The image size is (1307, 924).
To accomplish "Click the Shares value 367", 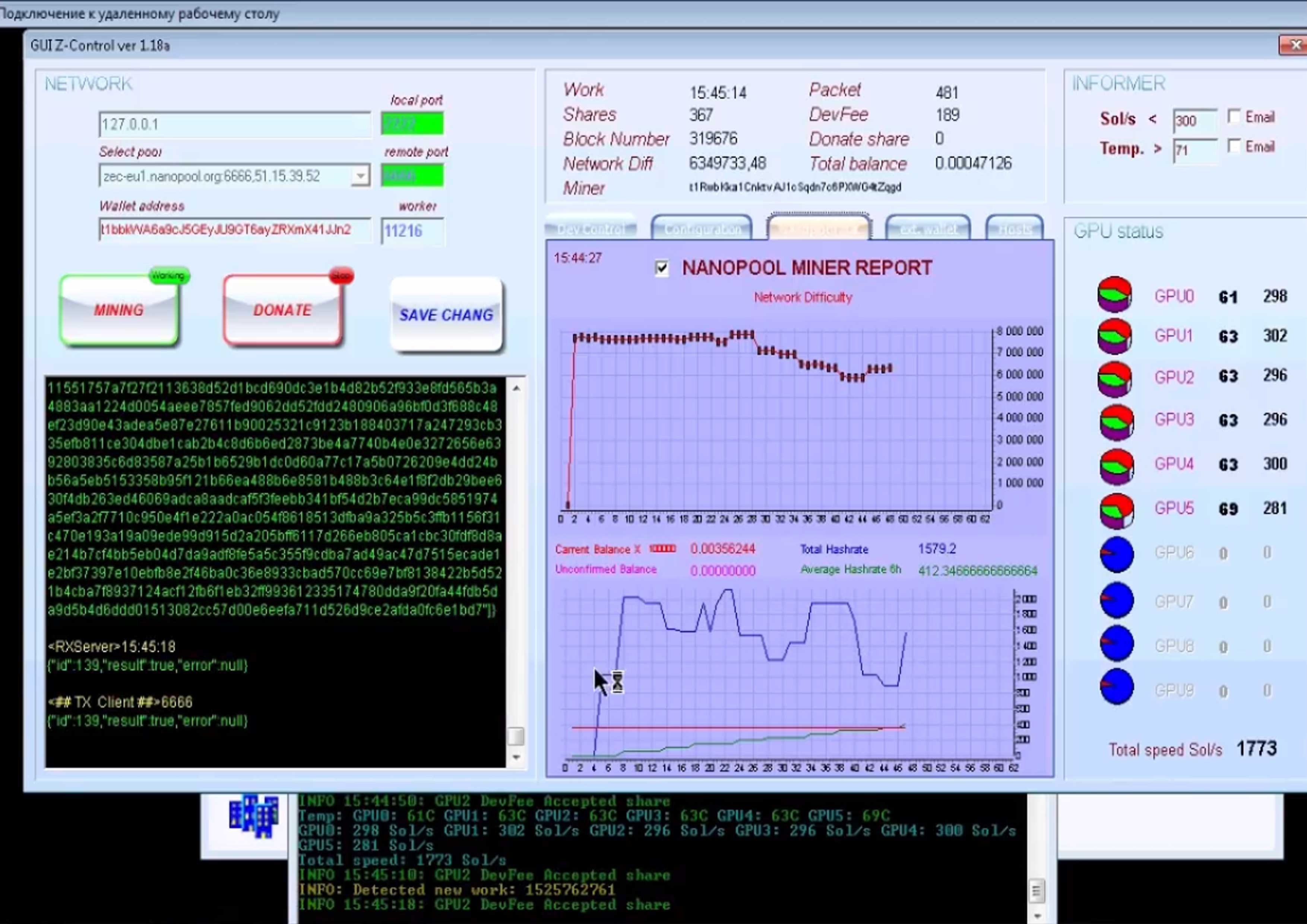I will 701,115.
